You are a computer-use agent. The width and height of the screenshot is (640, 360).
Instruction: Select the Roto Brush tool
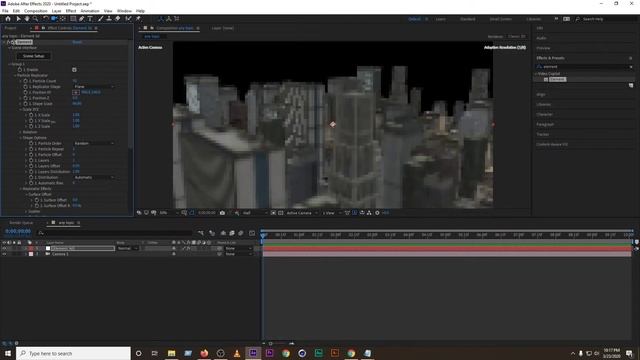click(x=129, y=19)
